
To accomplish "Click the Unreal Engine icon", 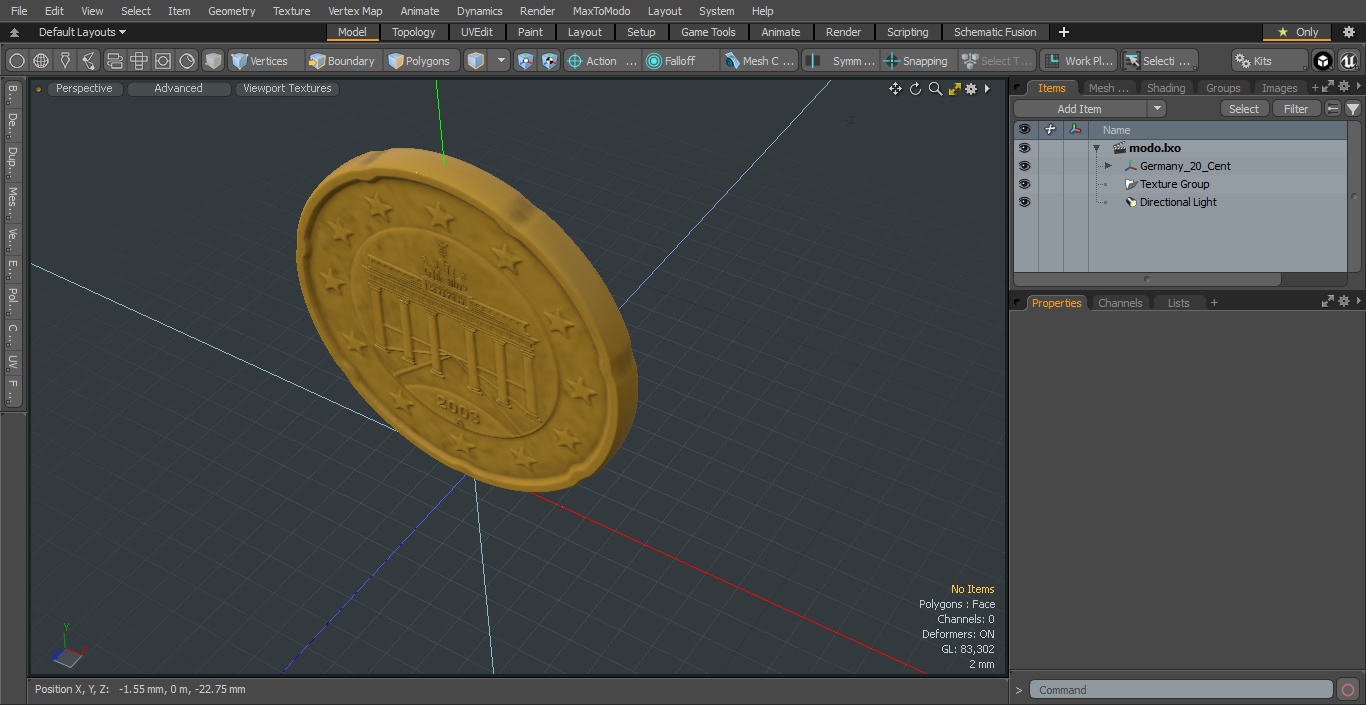I will point(1348,61).
